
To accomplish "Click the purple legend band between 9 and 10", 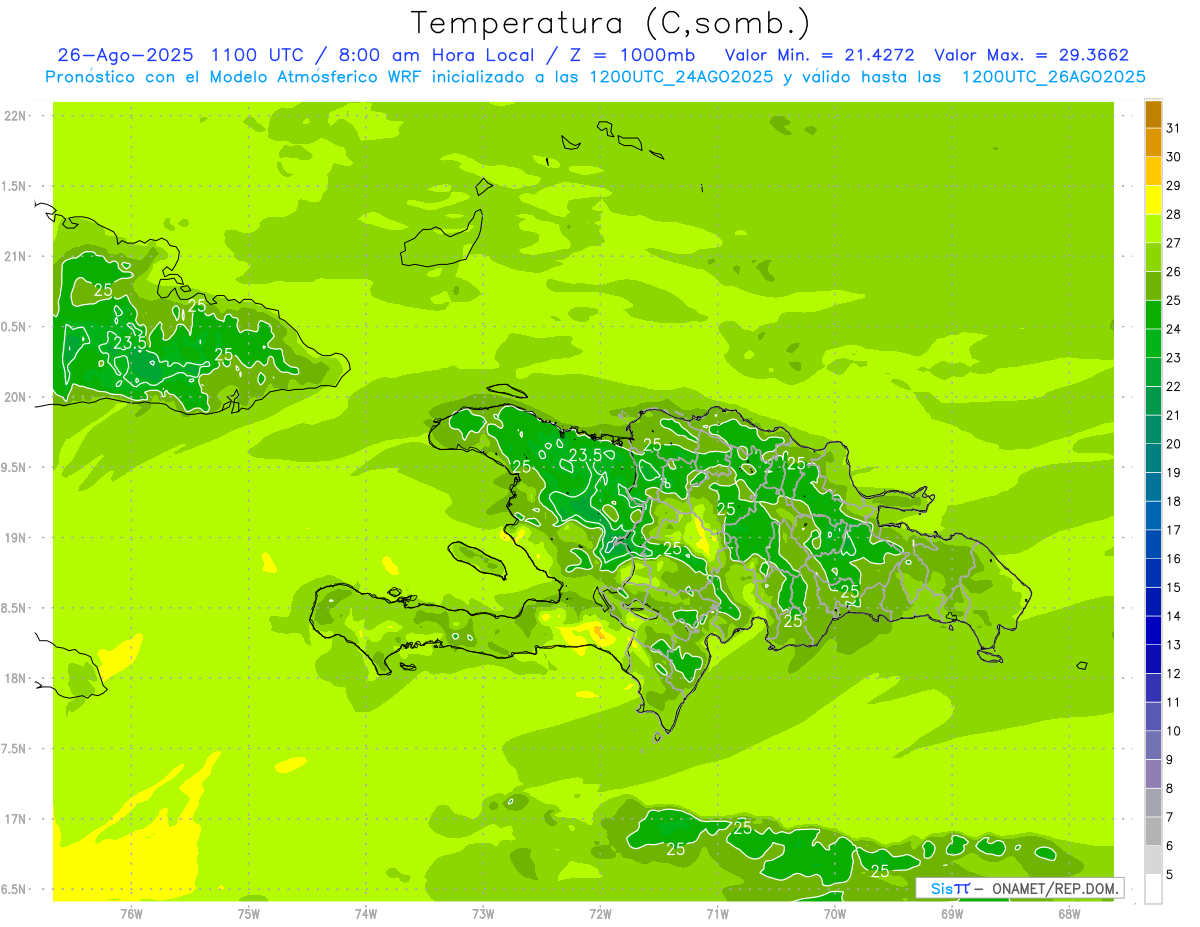I will click(1153, 745).
